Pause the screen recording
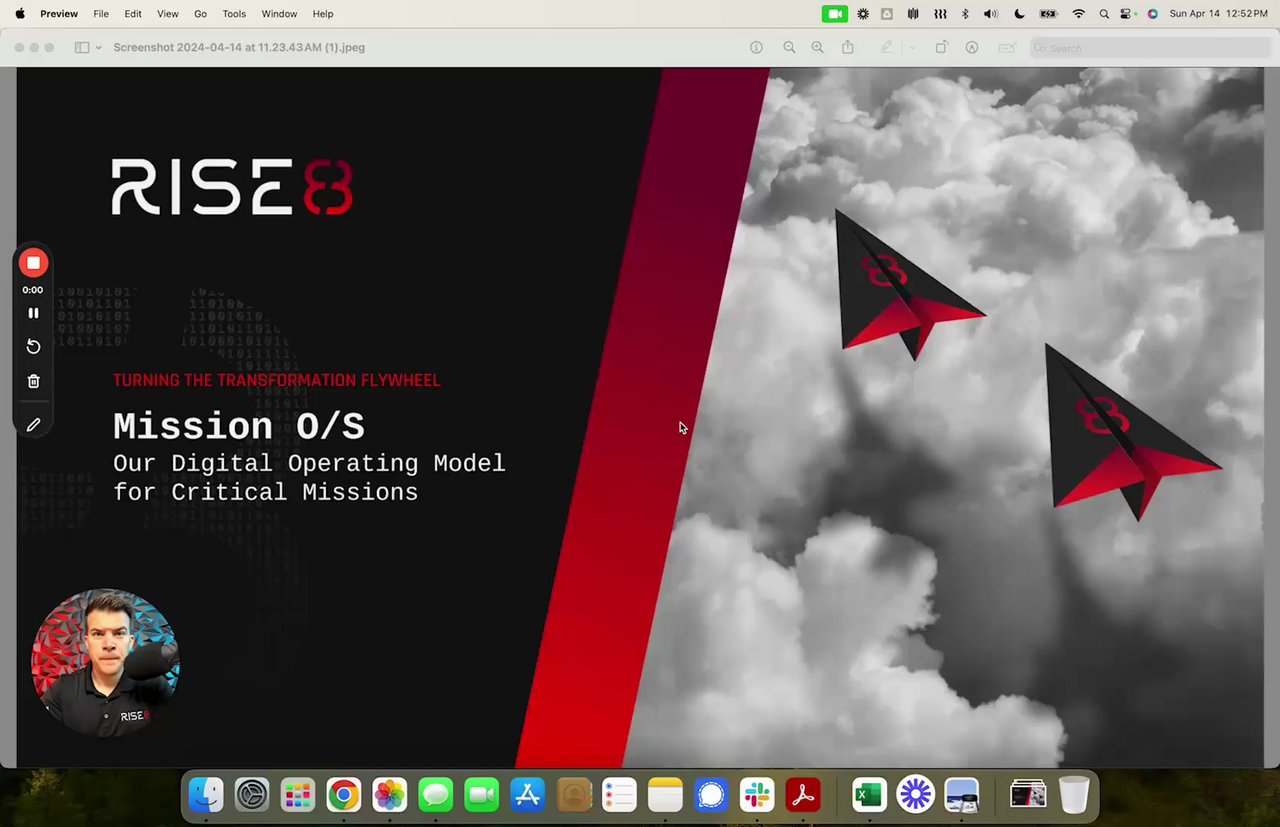The height and width of the screenshot is (827, 1280). point(33,313)
